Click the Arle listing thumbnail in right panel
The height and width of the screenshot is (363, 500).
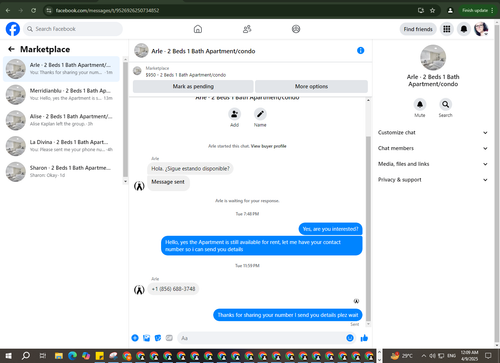(433, 58)
